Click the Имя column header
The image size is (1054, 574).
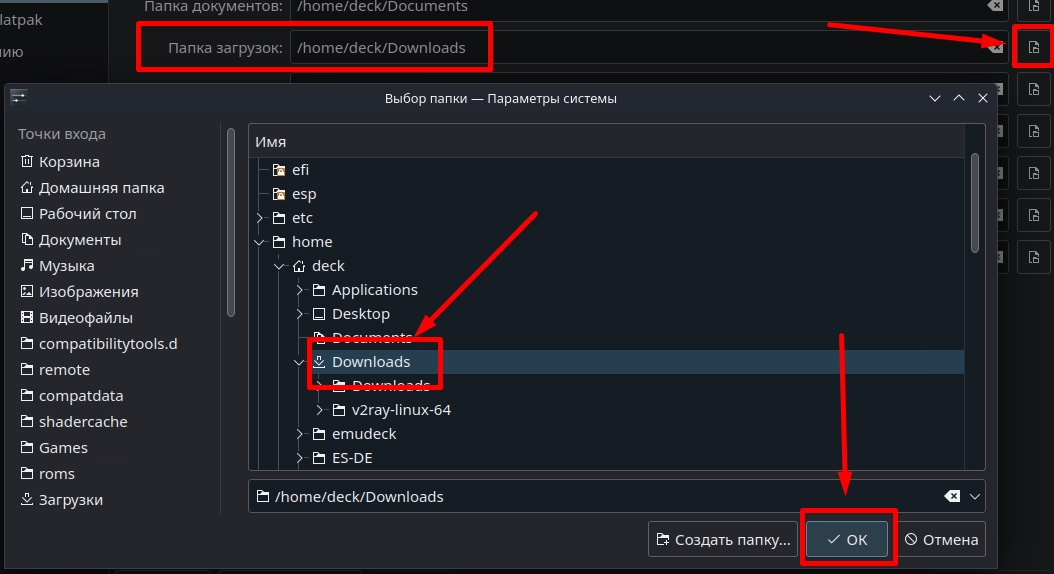pyautogui.click(x=271, y=142)
